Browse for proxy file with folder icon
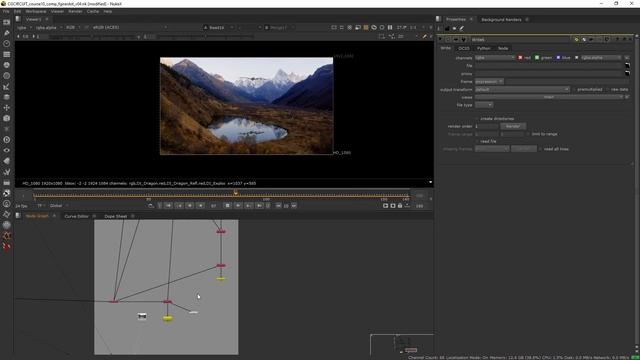Viewport: 640px width, 360px height. 627,73
